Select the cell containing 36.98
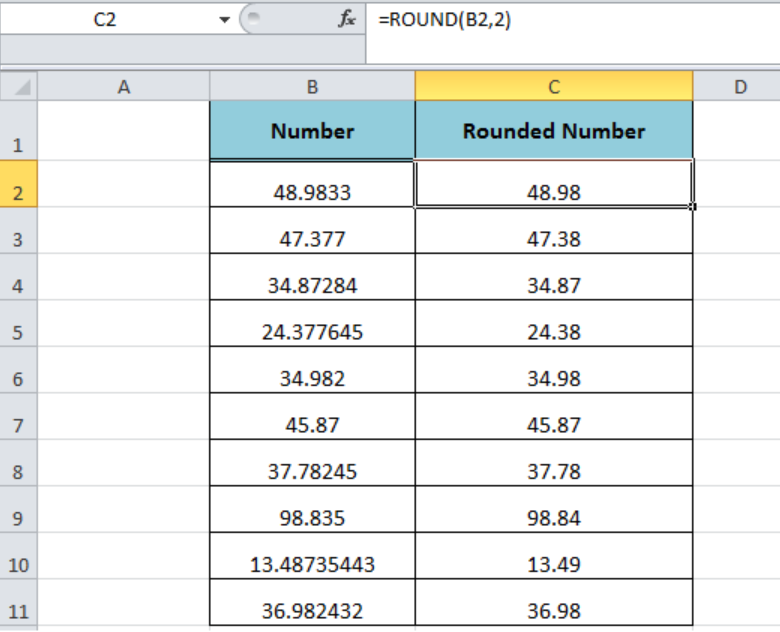The height and width of the screenshot is (632, 780). coord(554,603)
